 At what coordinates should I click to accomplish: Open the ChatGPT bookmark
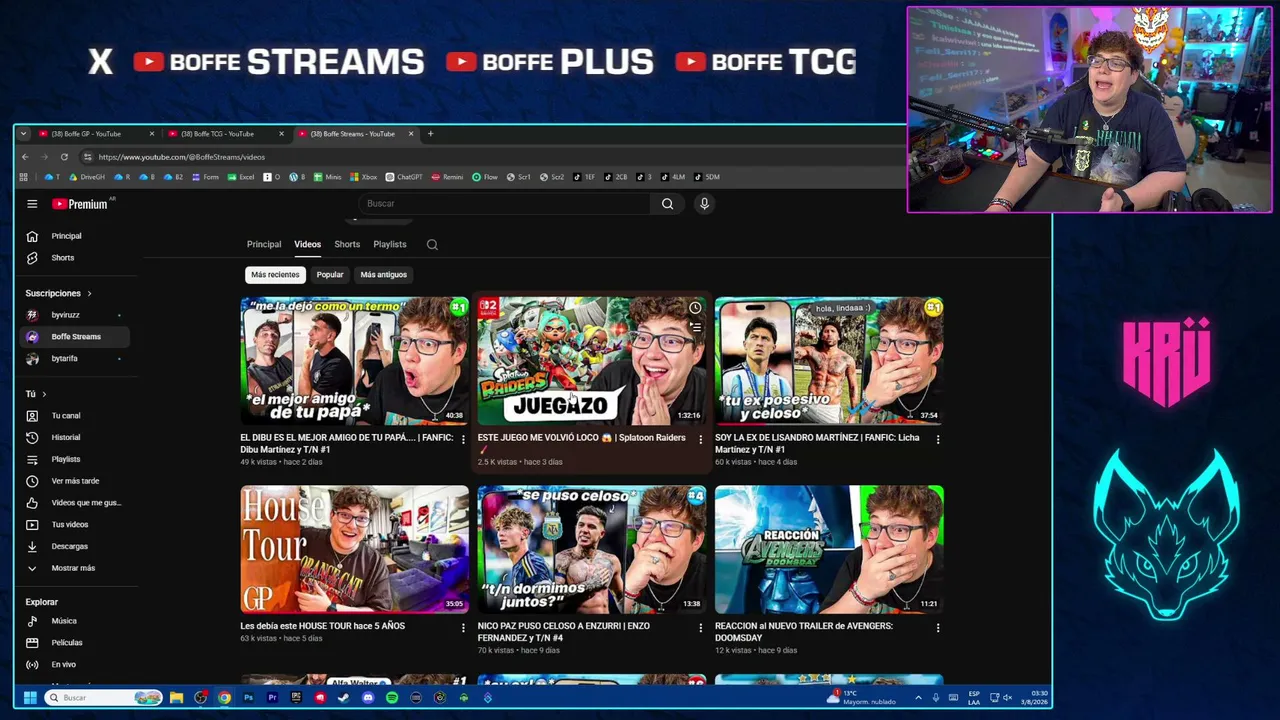tap(404, 177)
